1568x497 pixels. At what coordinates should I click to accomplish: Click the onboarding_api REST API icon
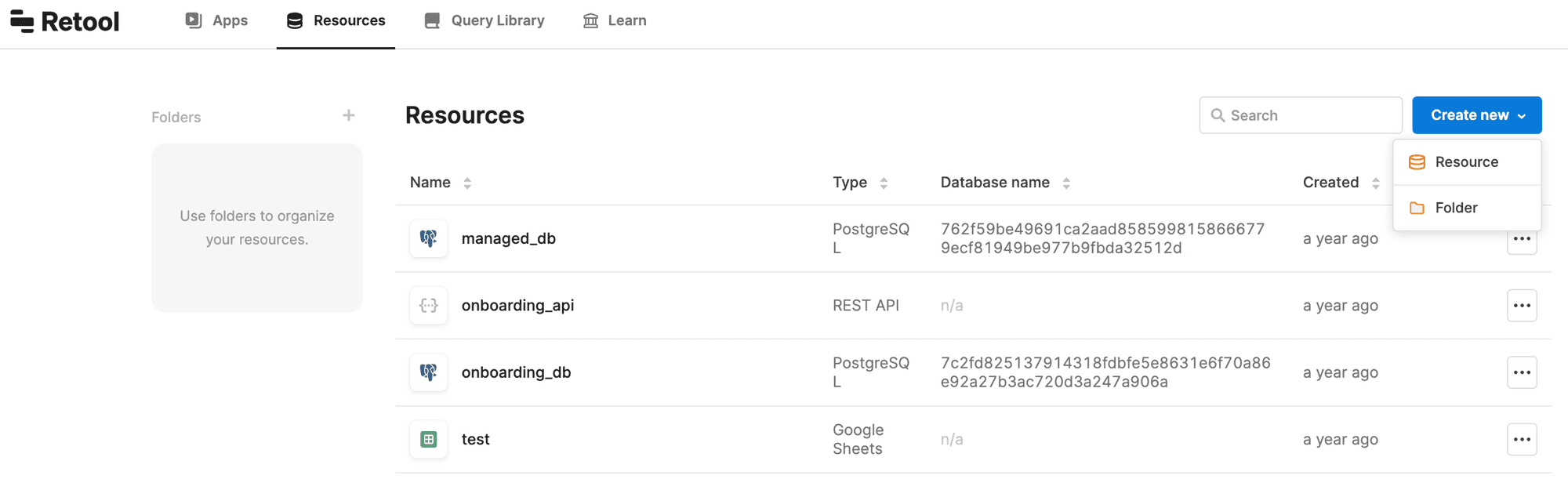[429, 306]
